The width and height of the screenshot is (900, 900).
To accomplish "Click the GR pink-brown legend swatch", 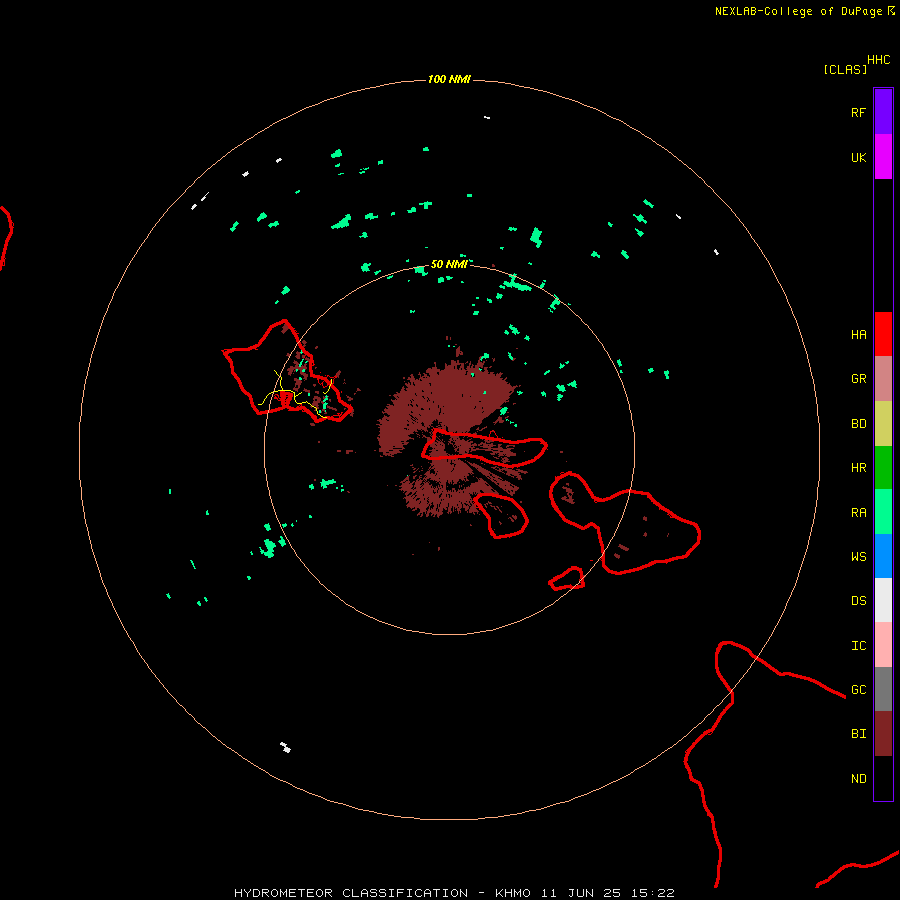I will pyautogui.click(x=883, y=378).
